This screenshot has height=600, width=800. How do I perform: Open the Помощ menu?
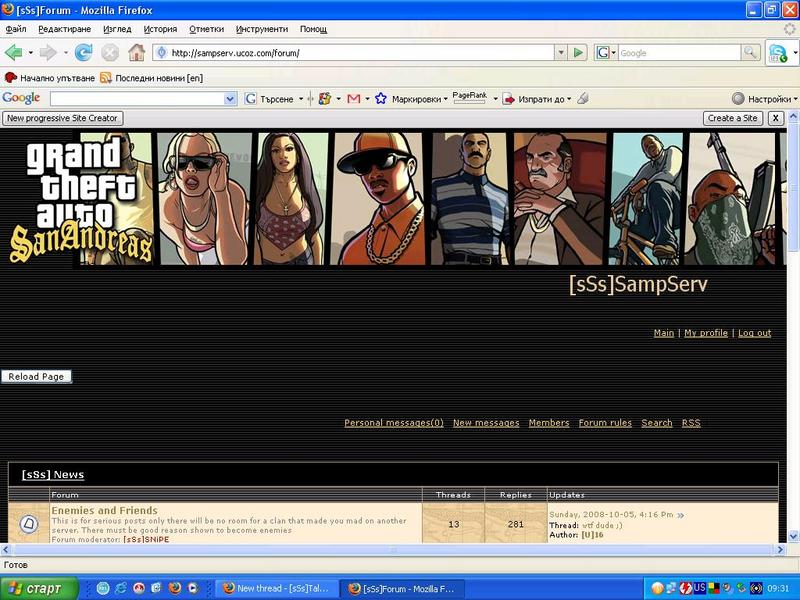[313, 29]
